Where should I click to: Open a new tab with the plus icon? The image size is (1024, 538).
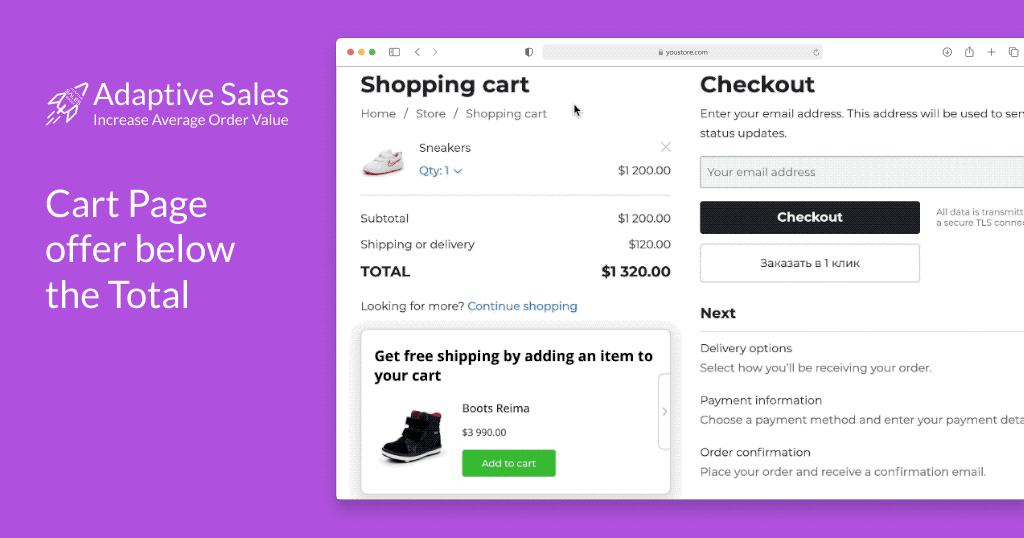coord(991,52)
